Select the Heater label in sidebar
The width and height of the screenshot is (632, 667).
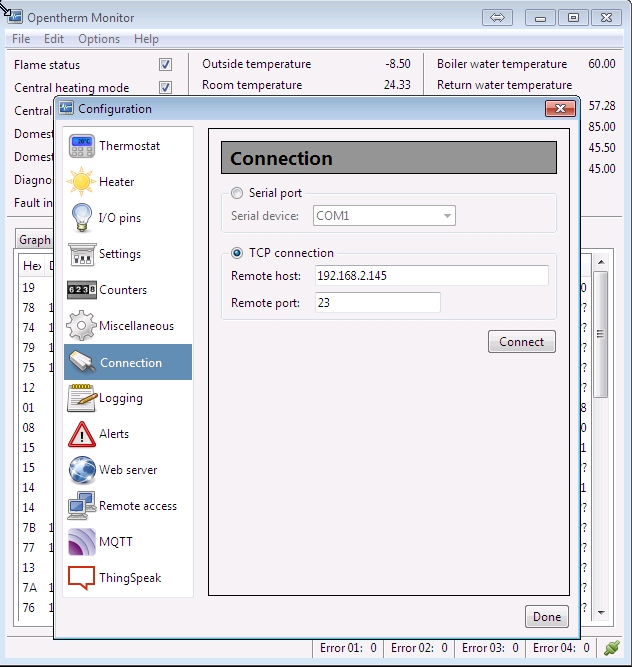tap(117, 182)
